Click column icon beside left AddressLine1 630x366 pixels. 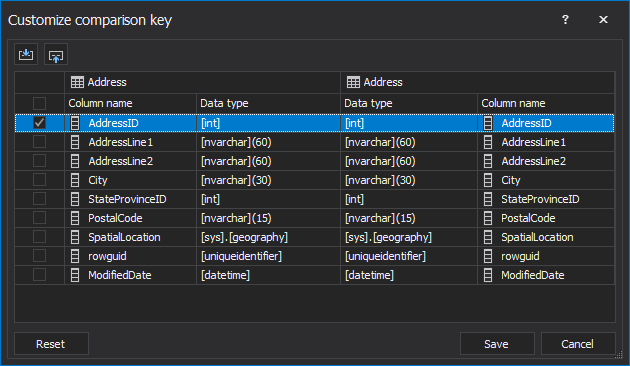75,142
